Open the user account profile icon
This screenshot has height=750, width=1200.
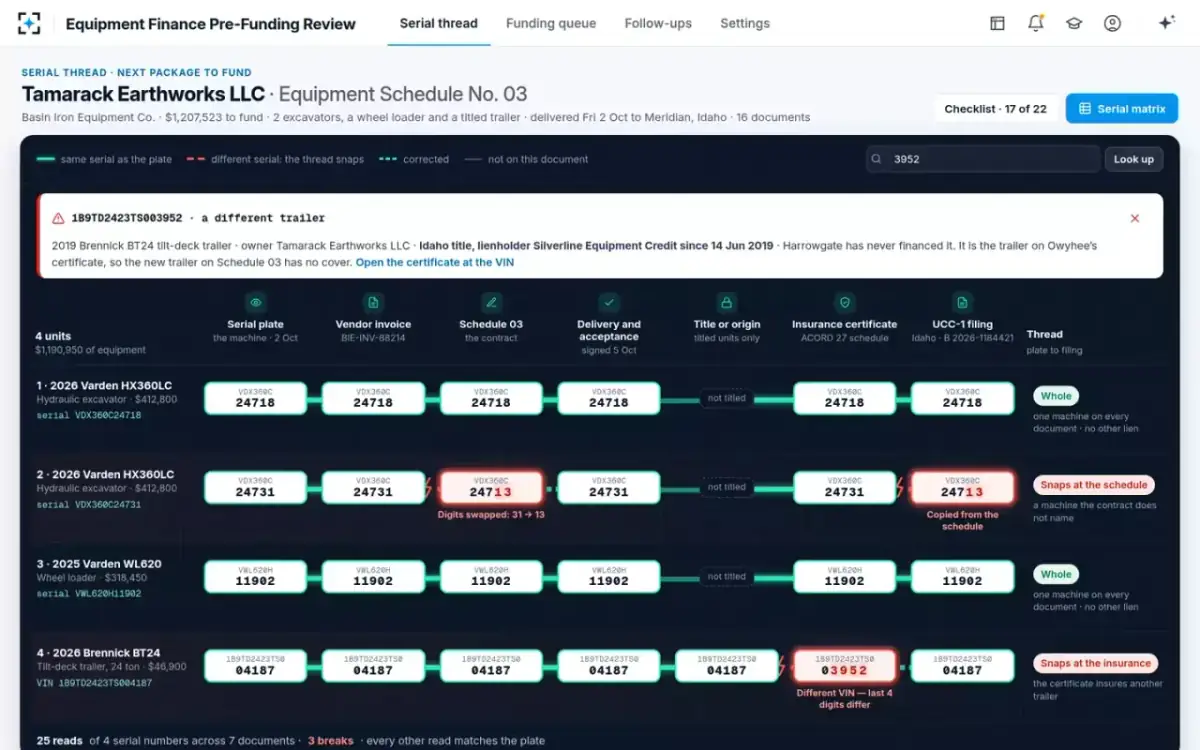pyautogui.click(x=1112, y=23)
